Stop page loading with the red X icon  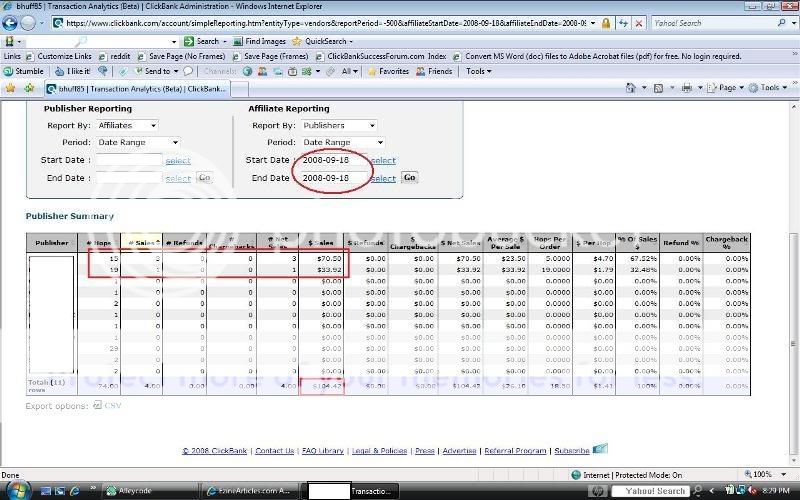pyautogui.click(x=639, y=23)
